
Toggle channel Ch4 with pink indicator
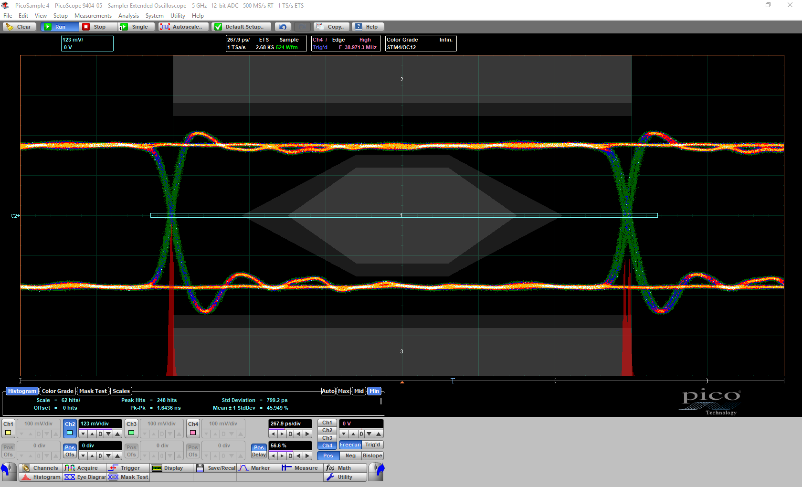[192, 428]
